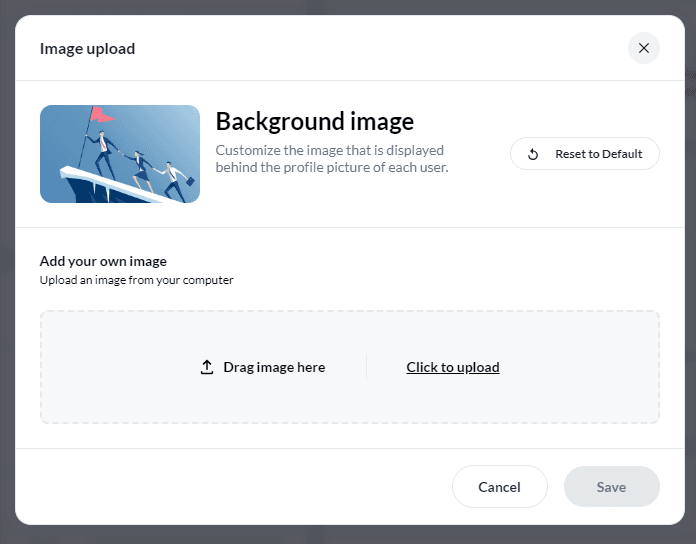Click the Background image heading
This screenshot has height=544, width=696.
[315, 121]
